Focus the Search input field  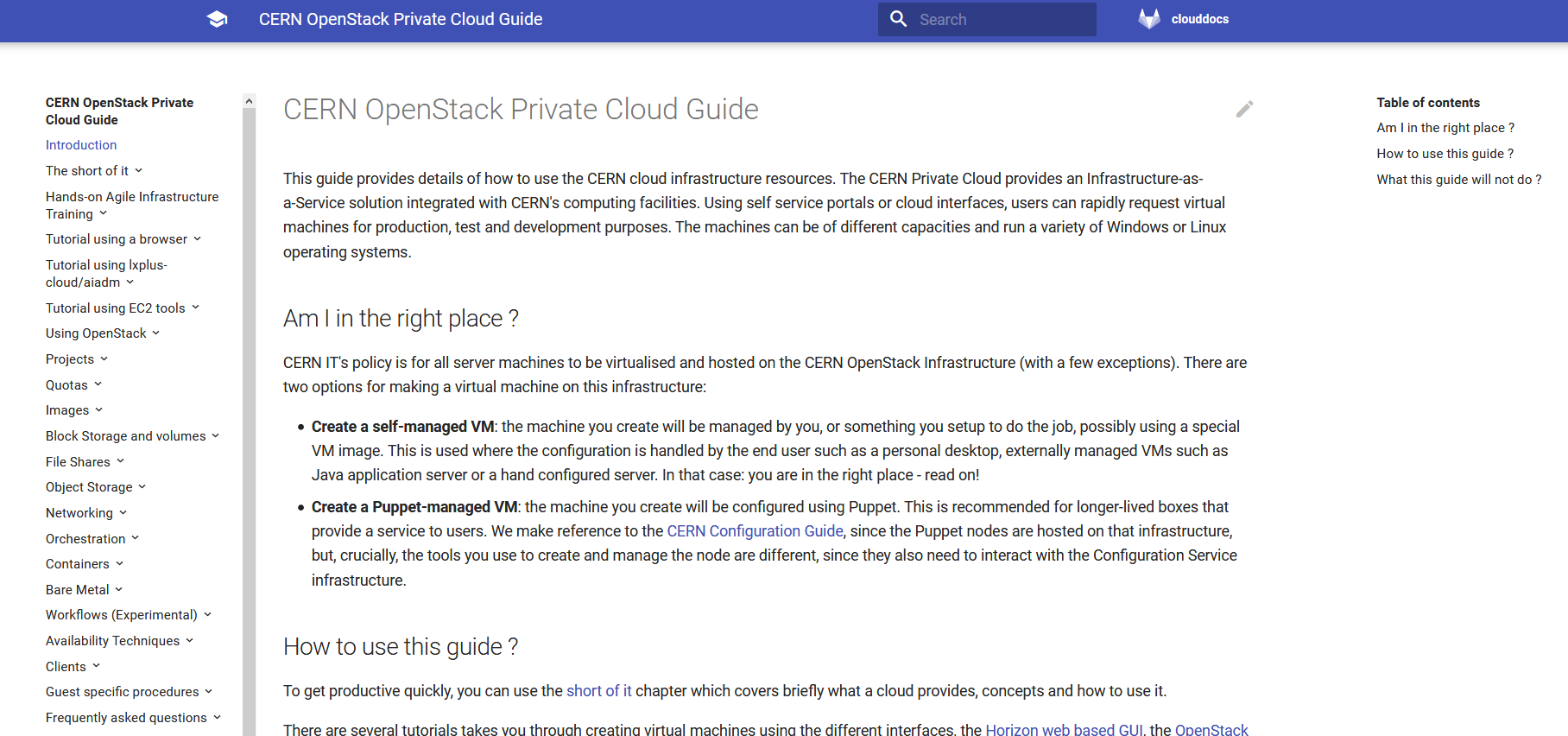click(x=987, y=19)
